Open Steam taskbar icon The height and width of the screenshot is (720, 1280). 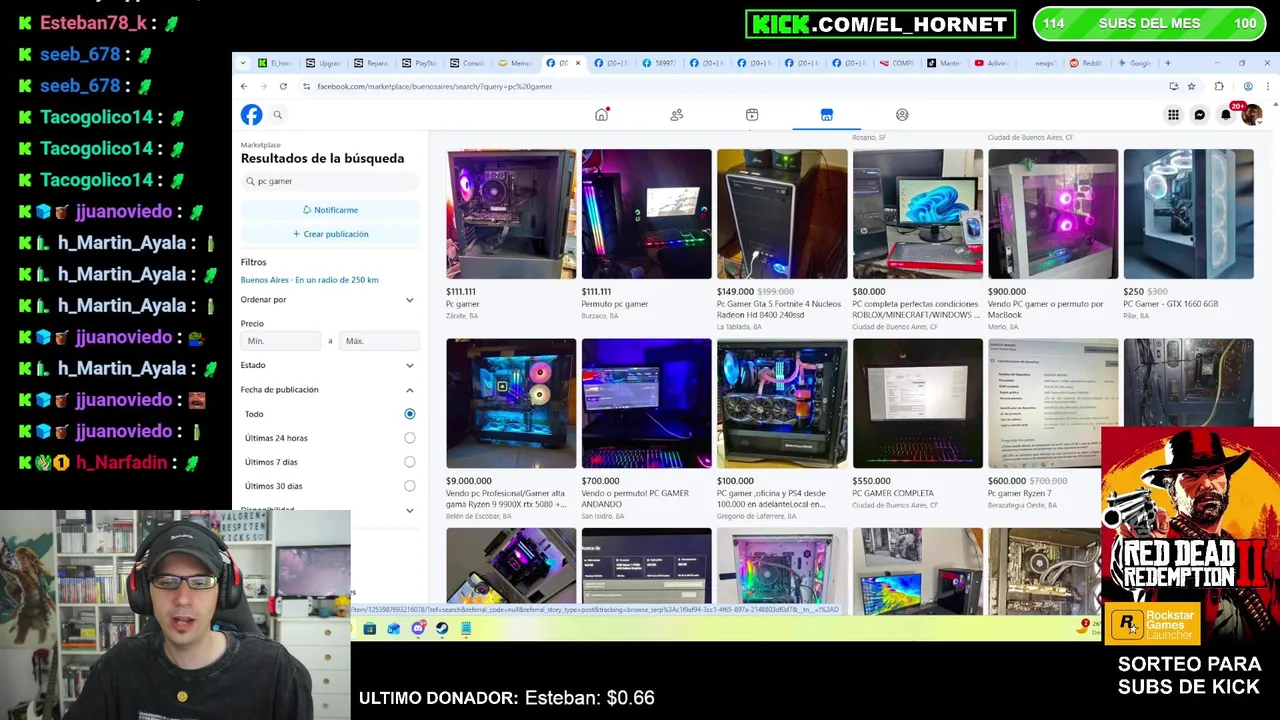pyautogui.click(x=442, y=628)
